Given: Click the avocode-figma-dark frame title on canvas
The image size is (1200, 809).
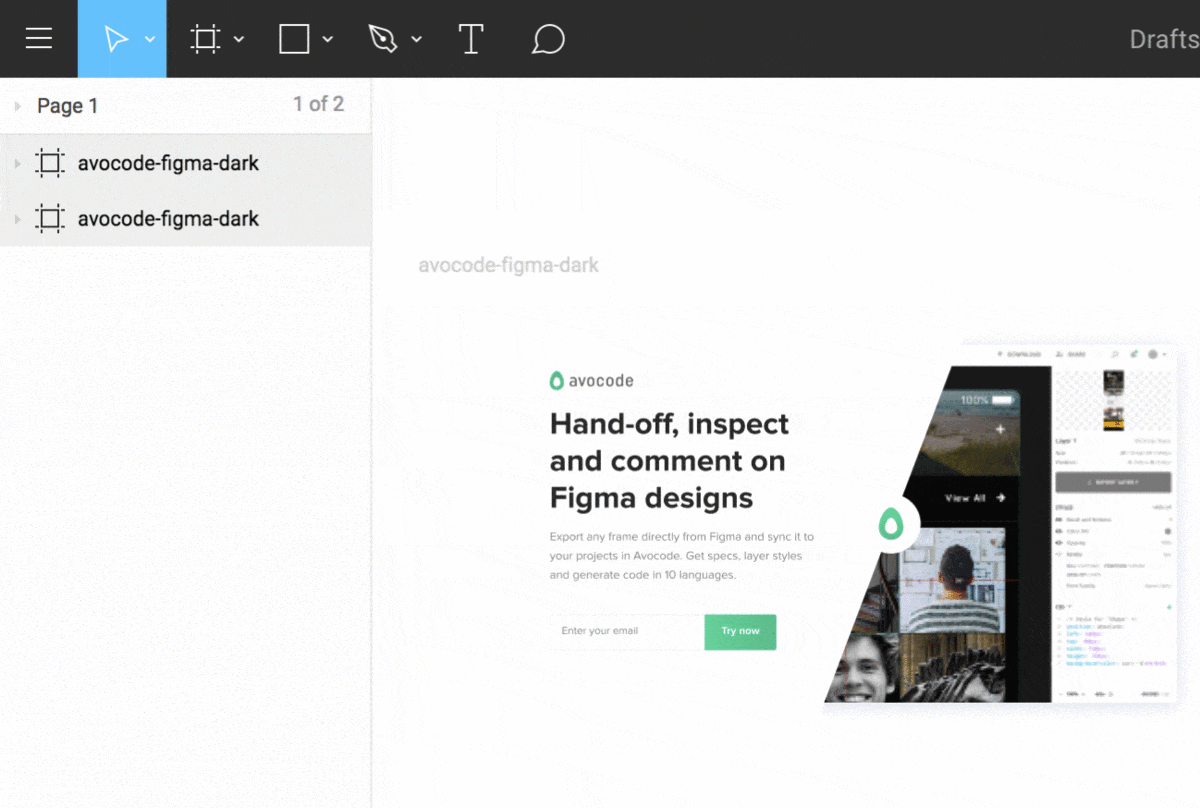Looking at the screenshot, I should coord(508,265).
